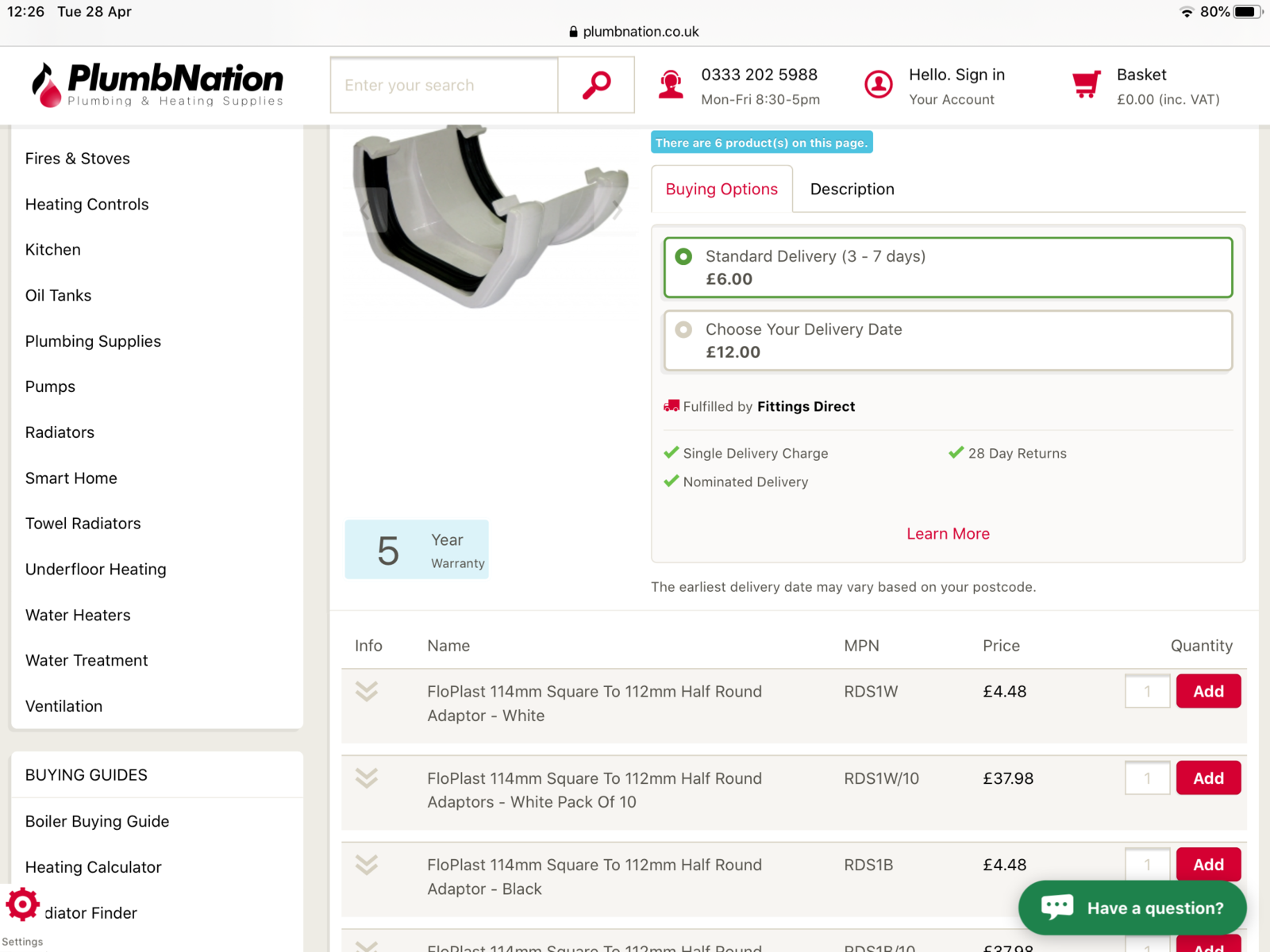The height and width of the screenshot is (952, 1270).
Task: Open the red Settings gear icon
Action: coord(22,904)
